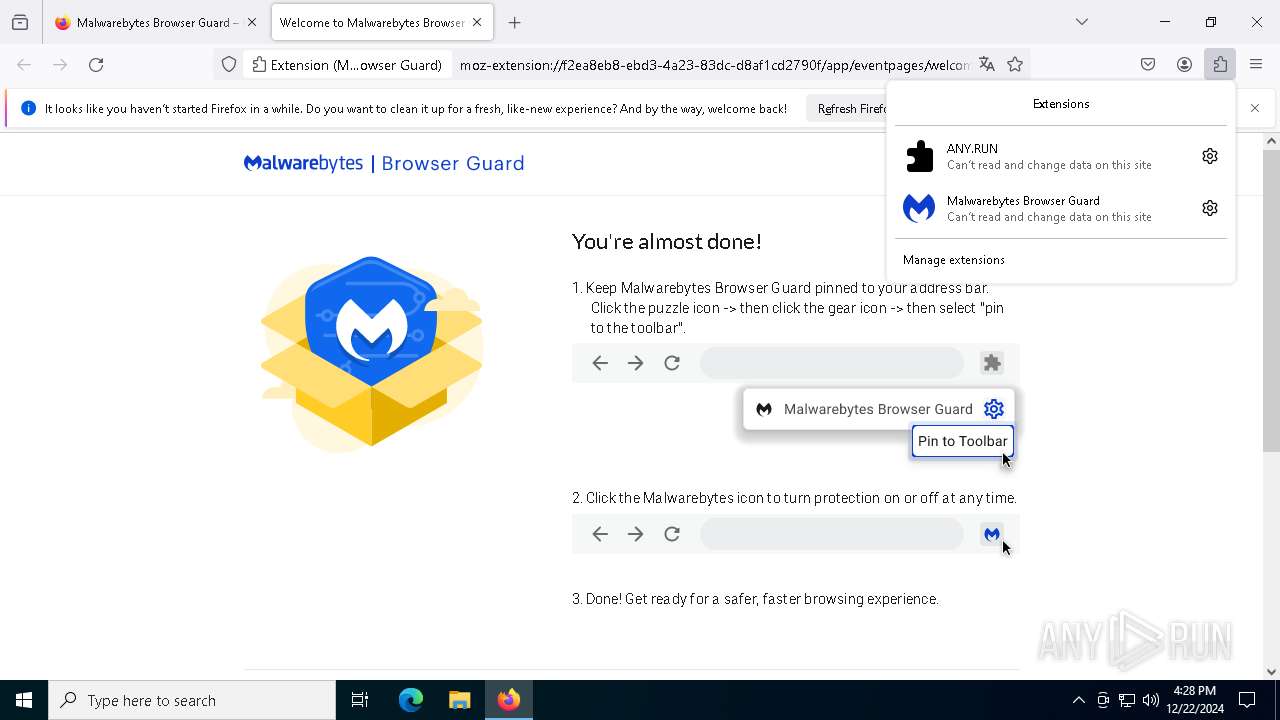Open File Explorer from the taskbar
This screenshot has height=720, width=1280.
(460, 700)
